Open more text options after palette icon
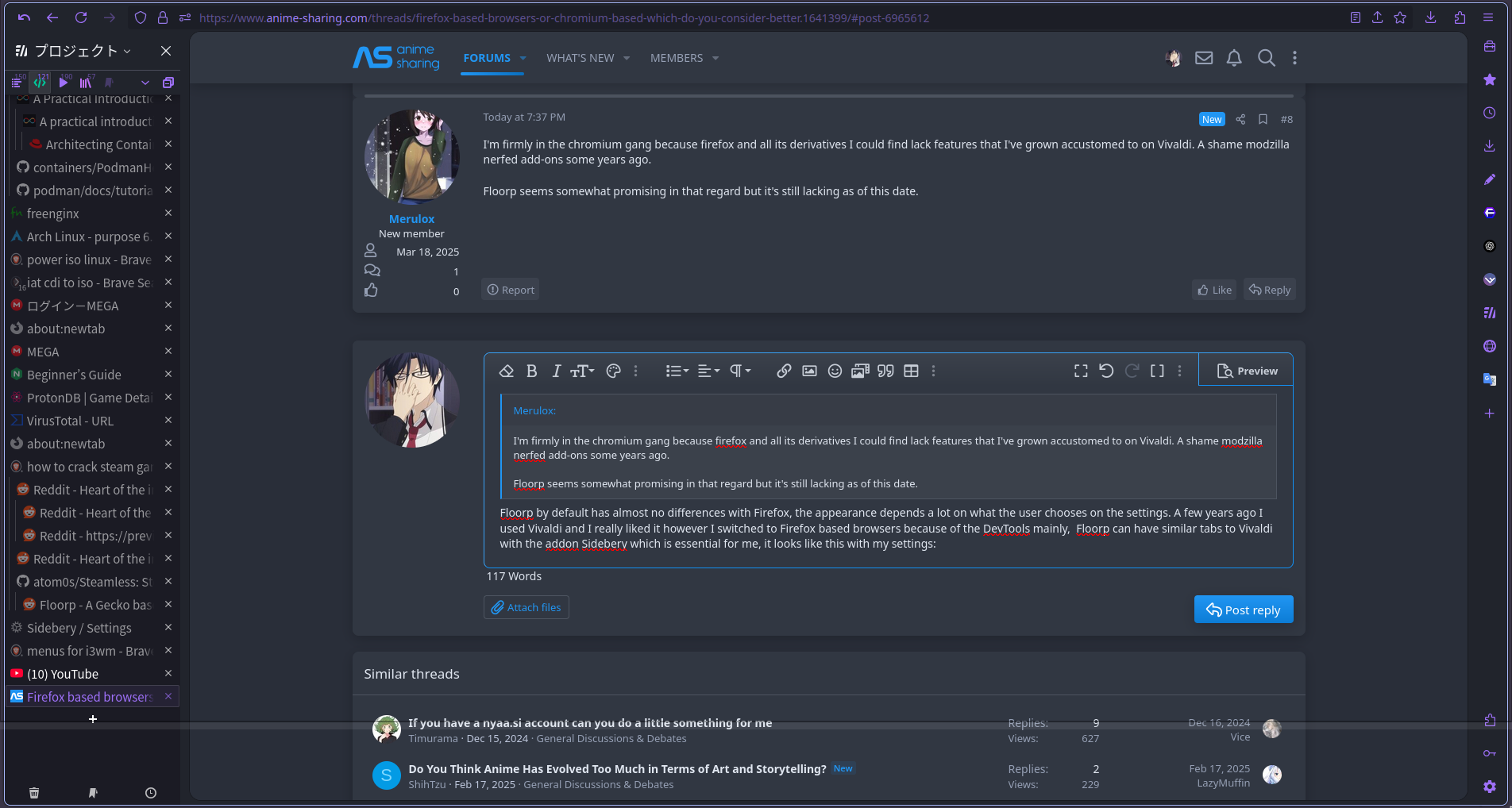This screenshot has height=808, width=1512. 635,371
